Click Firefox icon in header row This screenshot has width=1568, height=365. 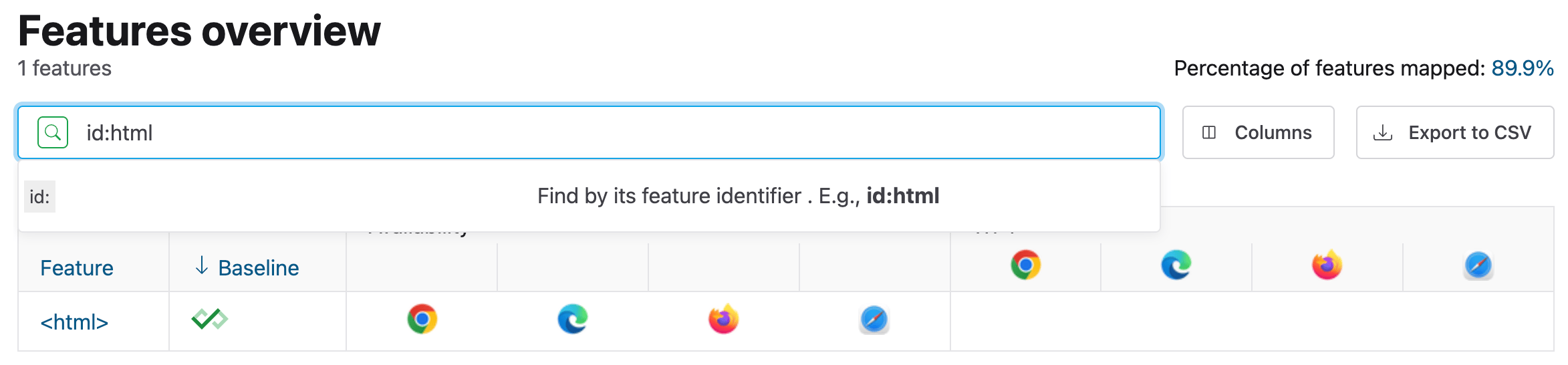(1327, 265)
